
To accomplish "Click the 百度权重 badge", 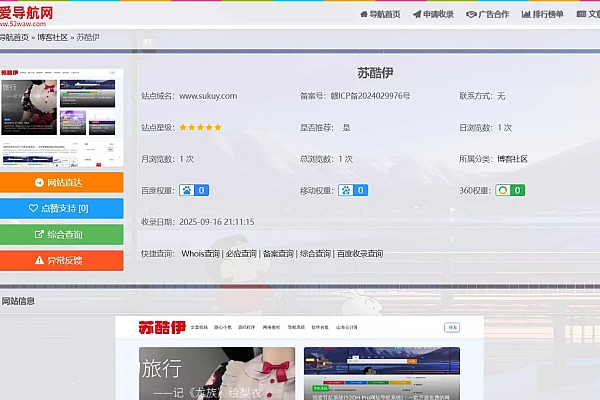I will pos(194,190).
